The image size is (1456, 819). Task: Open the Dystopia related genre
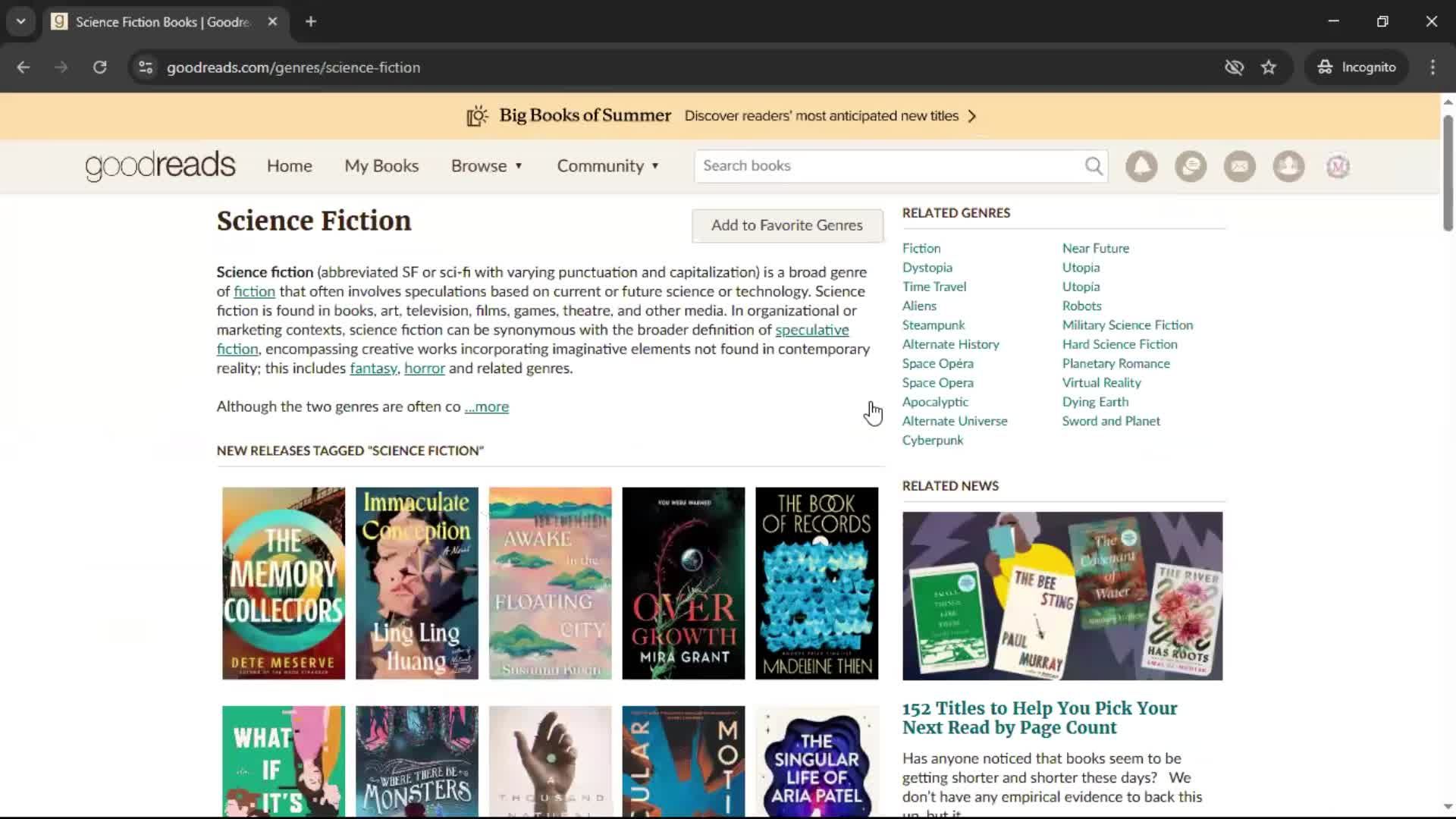[927, 268]
